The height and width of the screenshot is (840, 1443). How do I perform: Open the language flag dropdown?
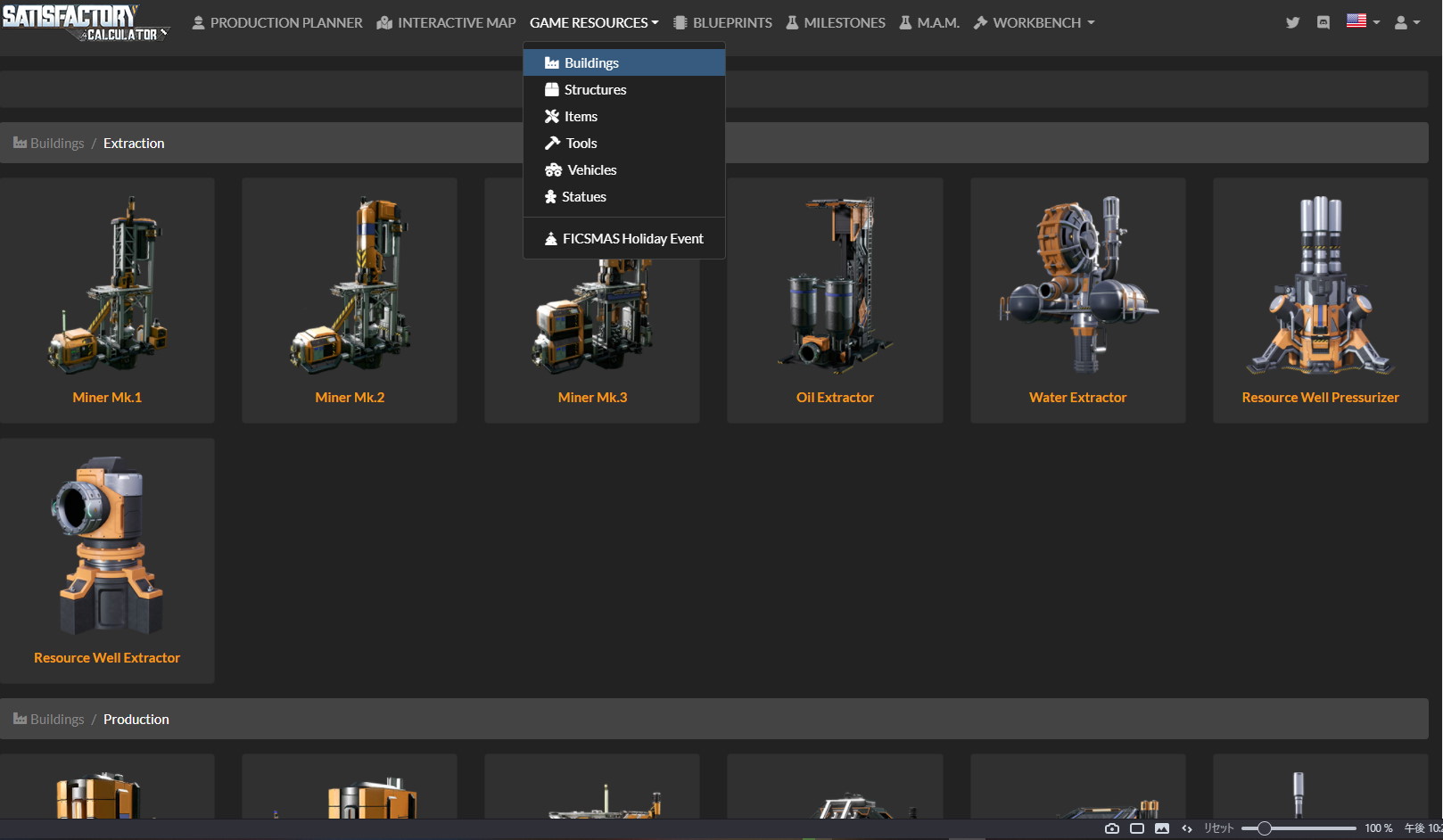[1363, 21]
